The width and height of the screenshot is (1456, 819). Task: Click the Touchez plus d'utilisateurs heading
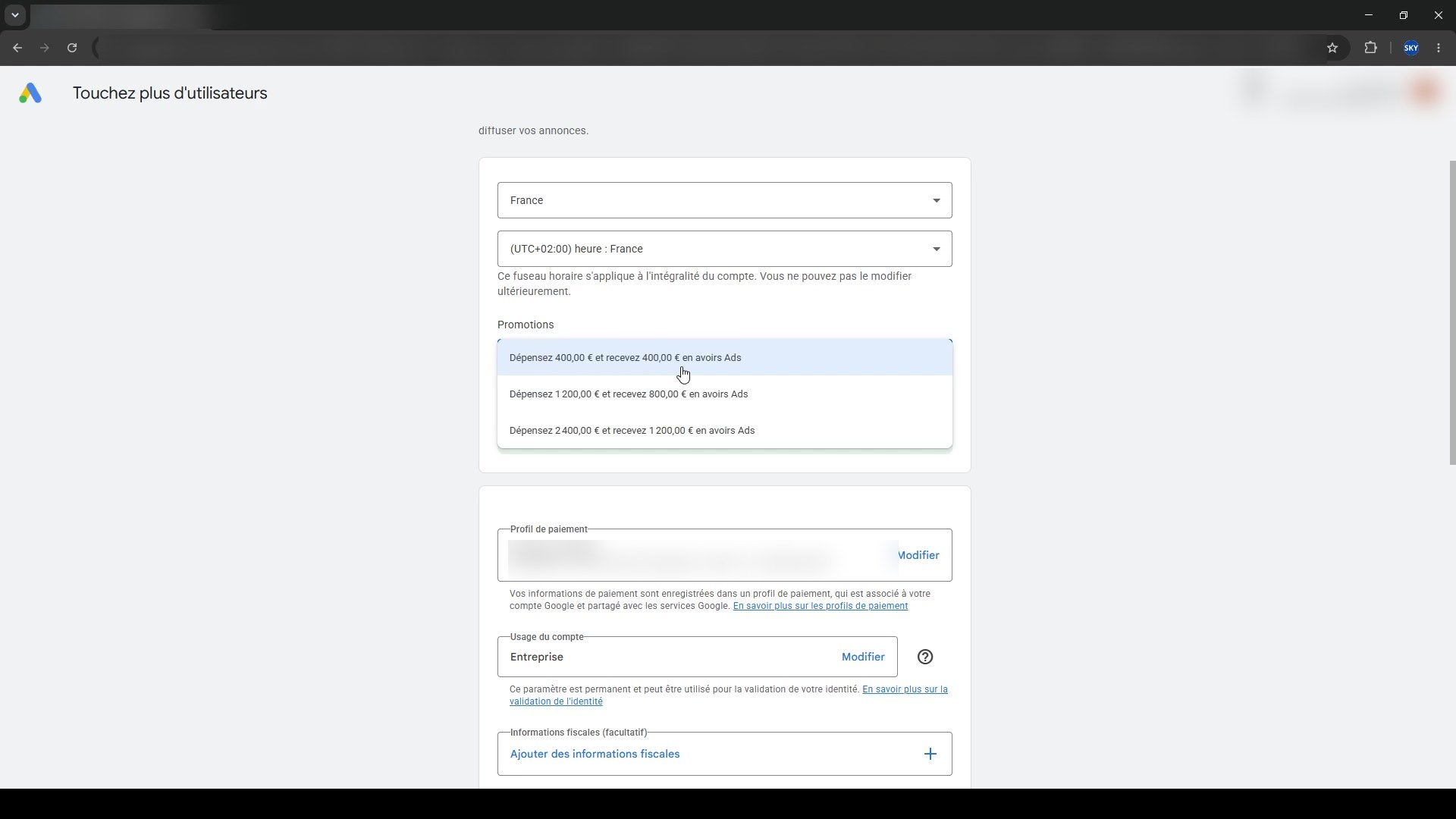pyautogui.click(x=170, y=93)
